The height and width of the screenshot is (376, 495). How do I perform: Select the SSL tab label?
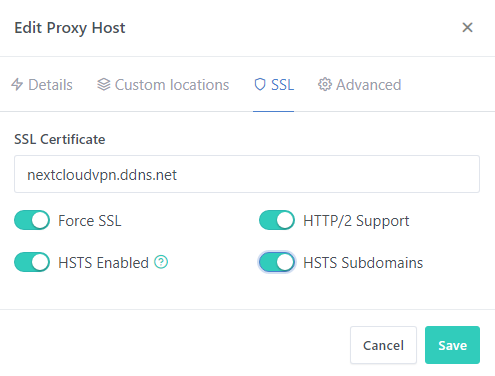tap(282, 85)
